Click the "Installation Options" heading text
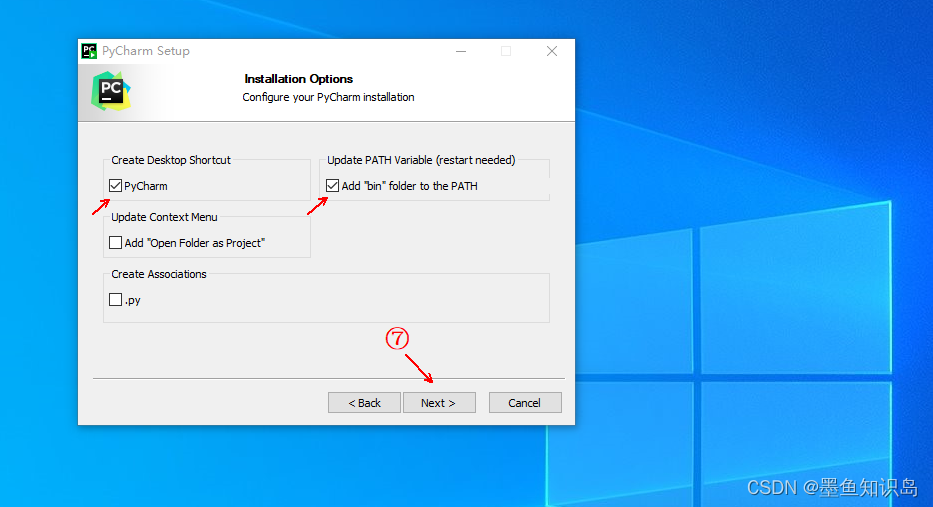Screen dimensions: 933x507 click(299, 79)
